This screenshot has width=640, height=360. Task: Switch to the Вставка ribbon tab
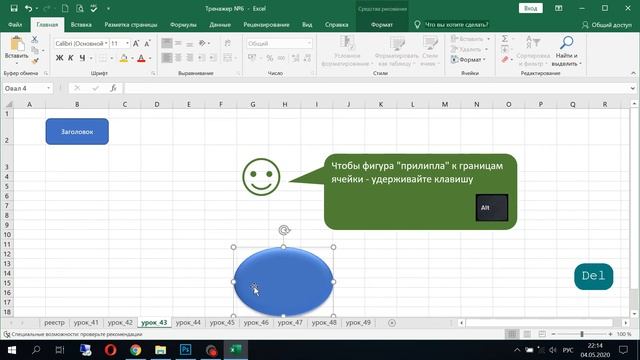81,24
